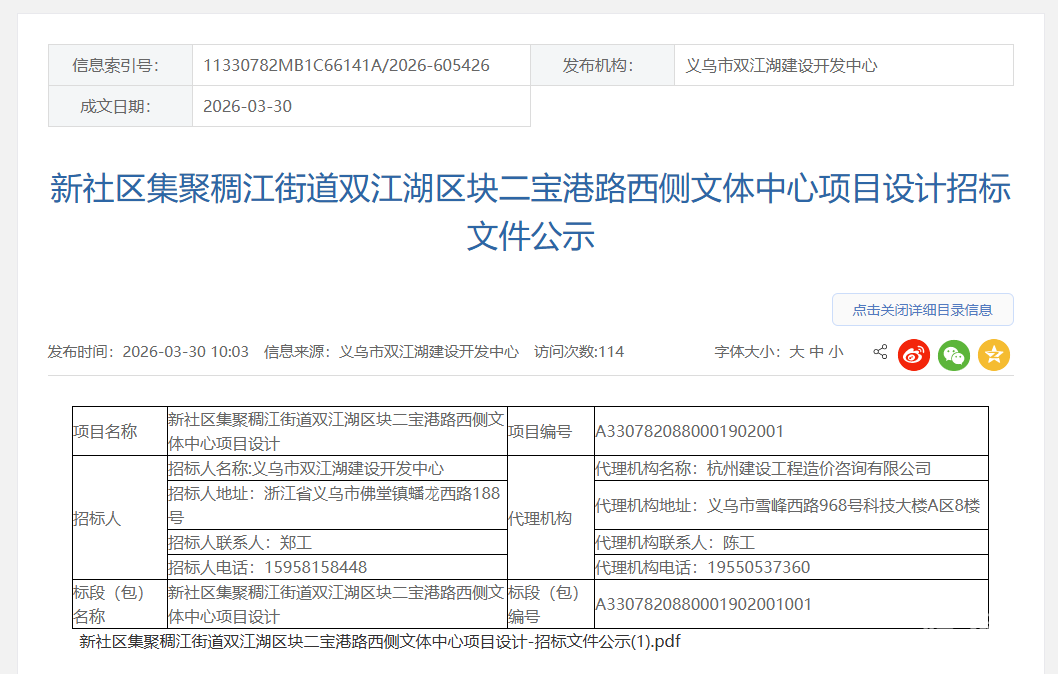Share the page to Weibo
This screenshot has width=1058, height=674.
click(913, 354)
